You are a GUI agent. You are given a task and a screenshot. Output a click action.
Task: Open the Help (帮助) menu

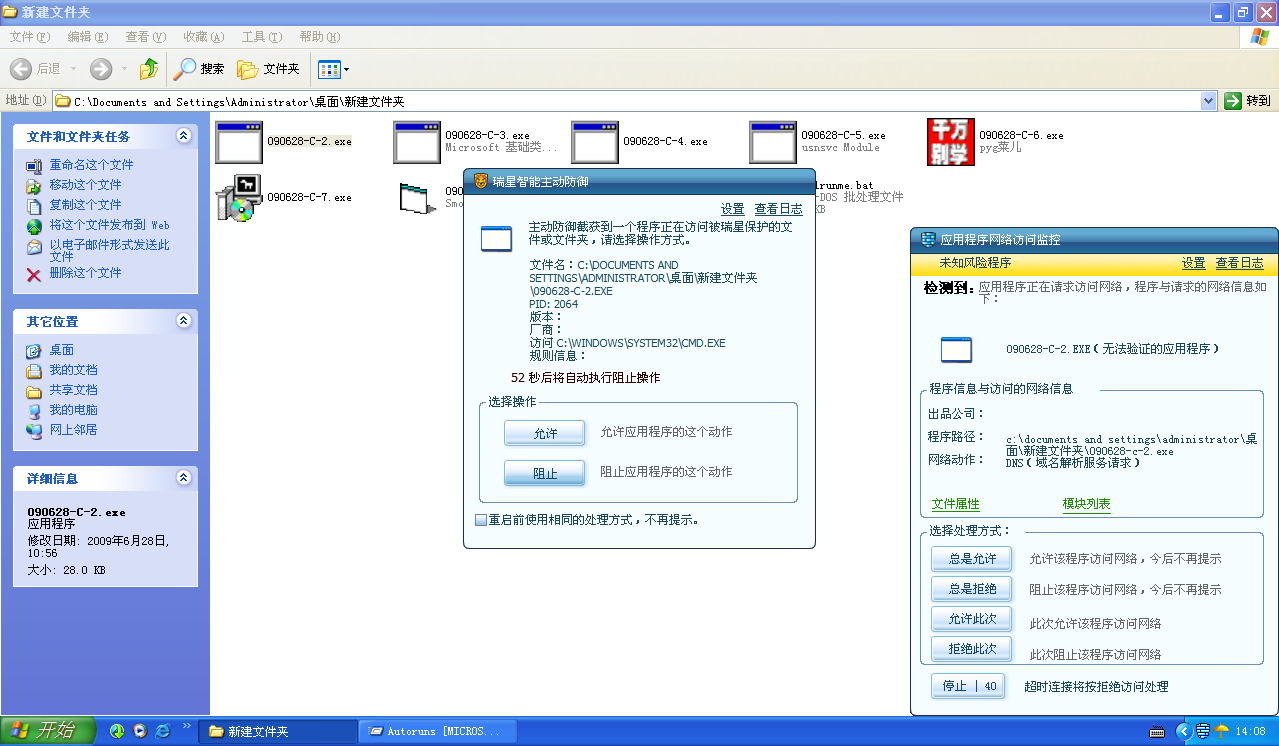click(x=319, y=37)
